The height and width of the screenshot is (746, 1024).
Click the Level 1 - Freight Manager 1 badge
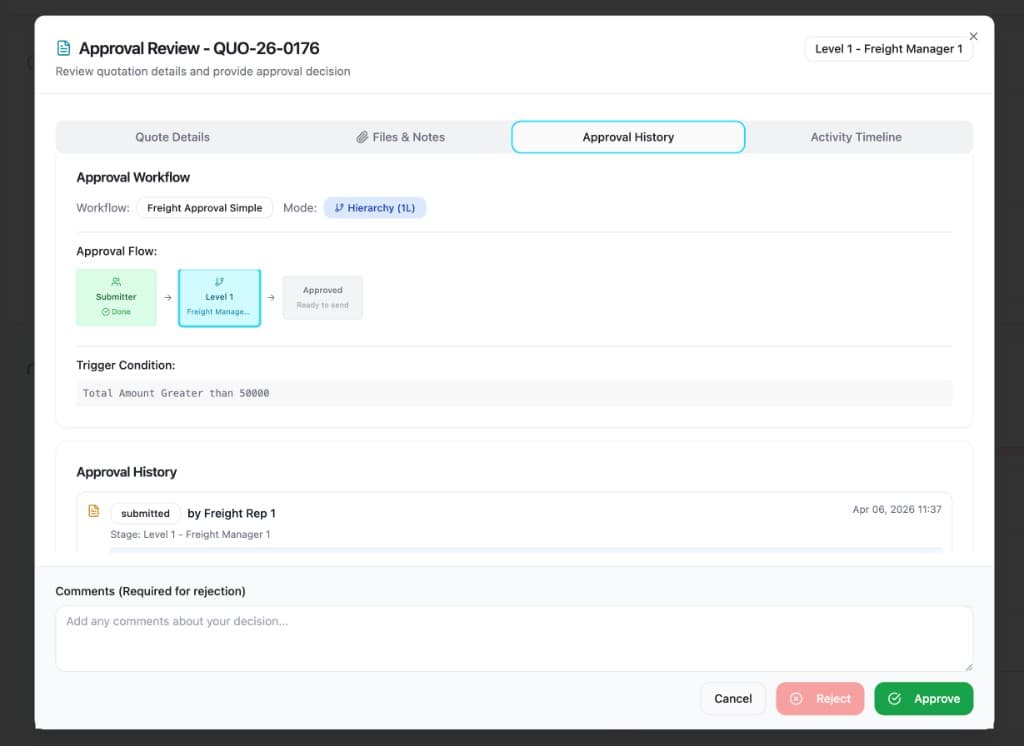click(x=888, y=48)
